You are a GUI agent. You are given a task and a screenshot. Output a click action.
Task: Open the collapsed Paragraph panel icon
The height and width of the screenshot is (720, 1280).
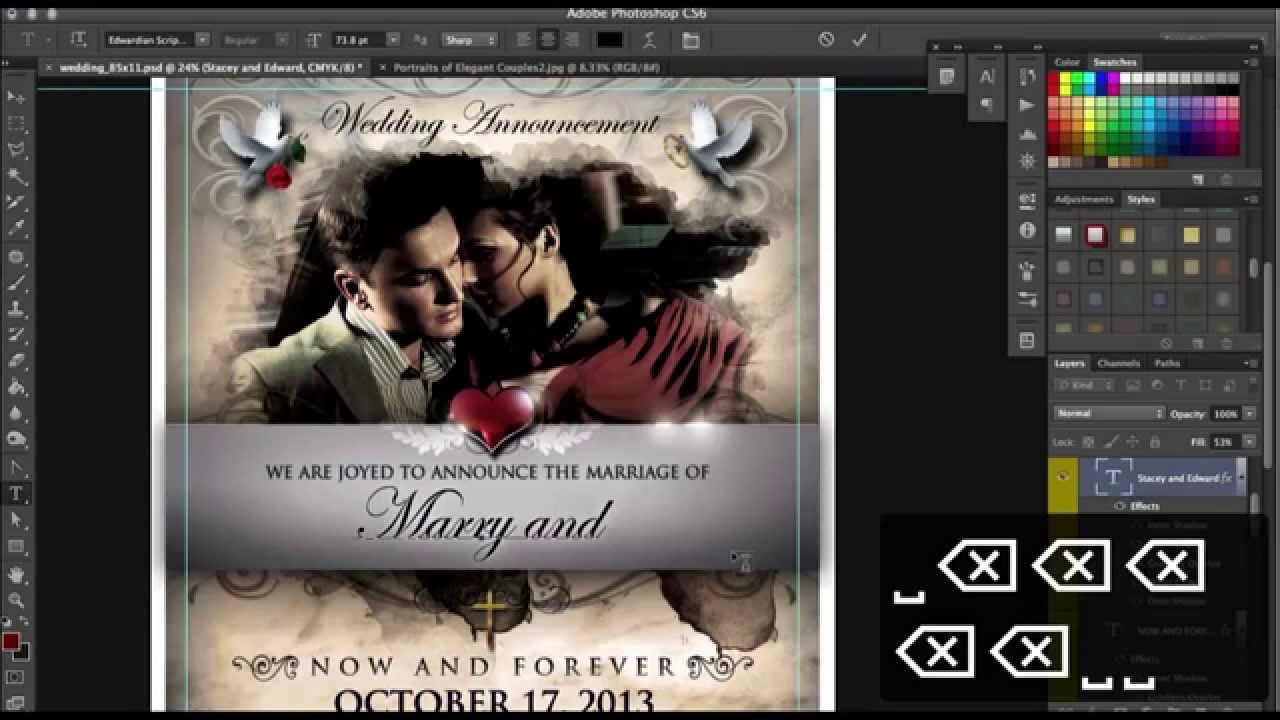click(987, 103)
